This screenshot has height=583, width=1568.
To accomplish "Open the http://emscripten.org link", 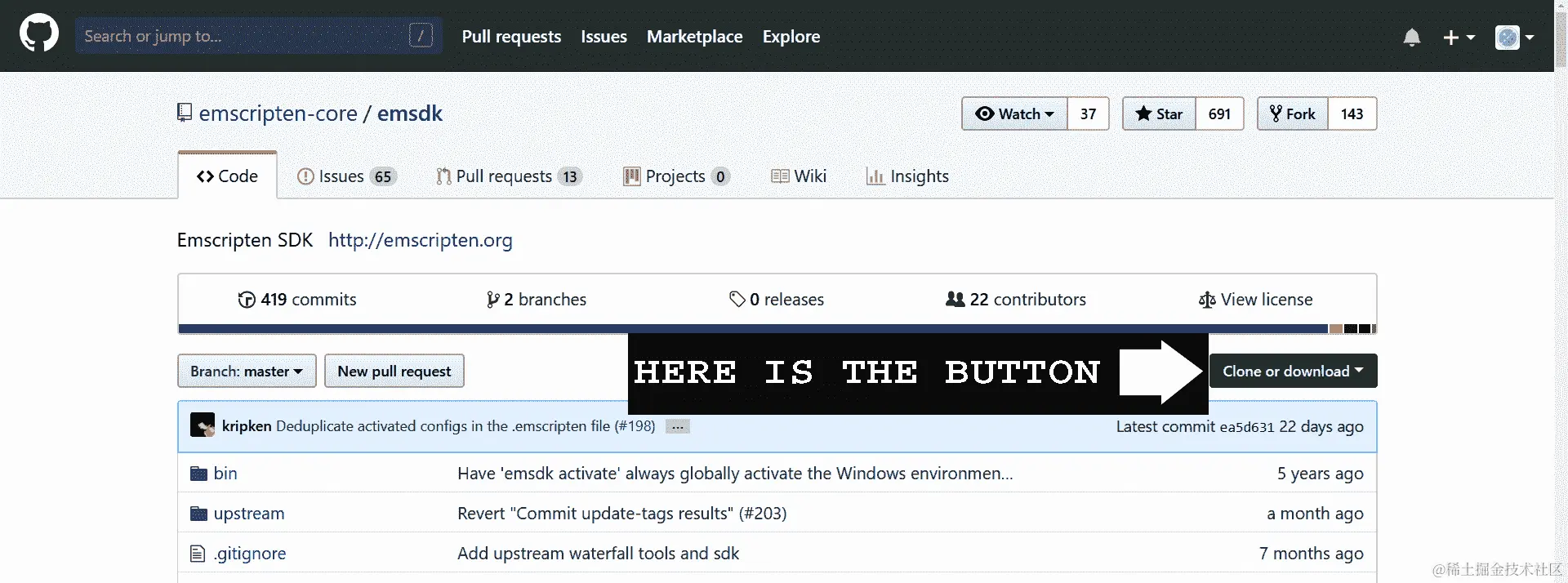I will (421, 240).
